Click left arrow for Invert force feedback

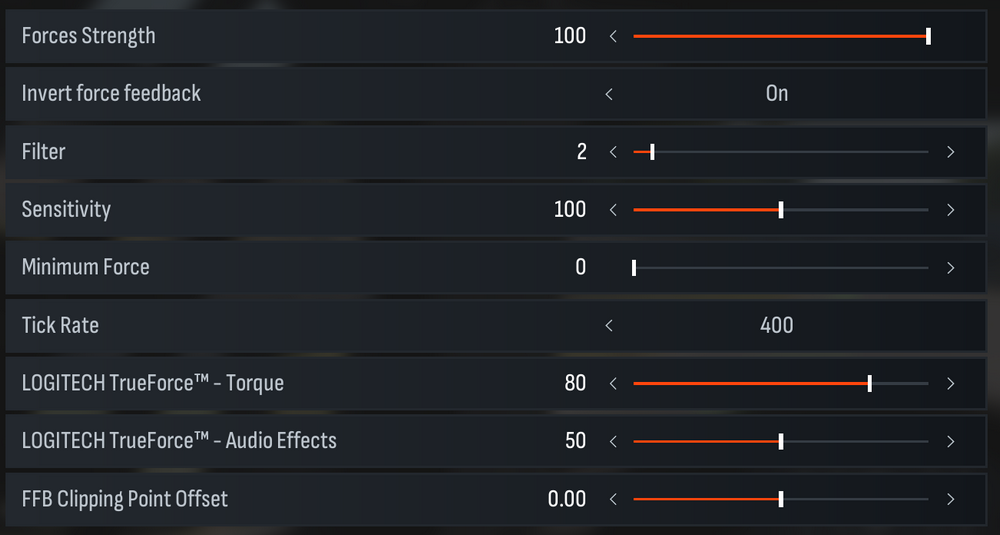[x=609, y=94]
